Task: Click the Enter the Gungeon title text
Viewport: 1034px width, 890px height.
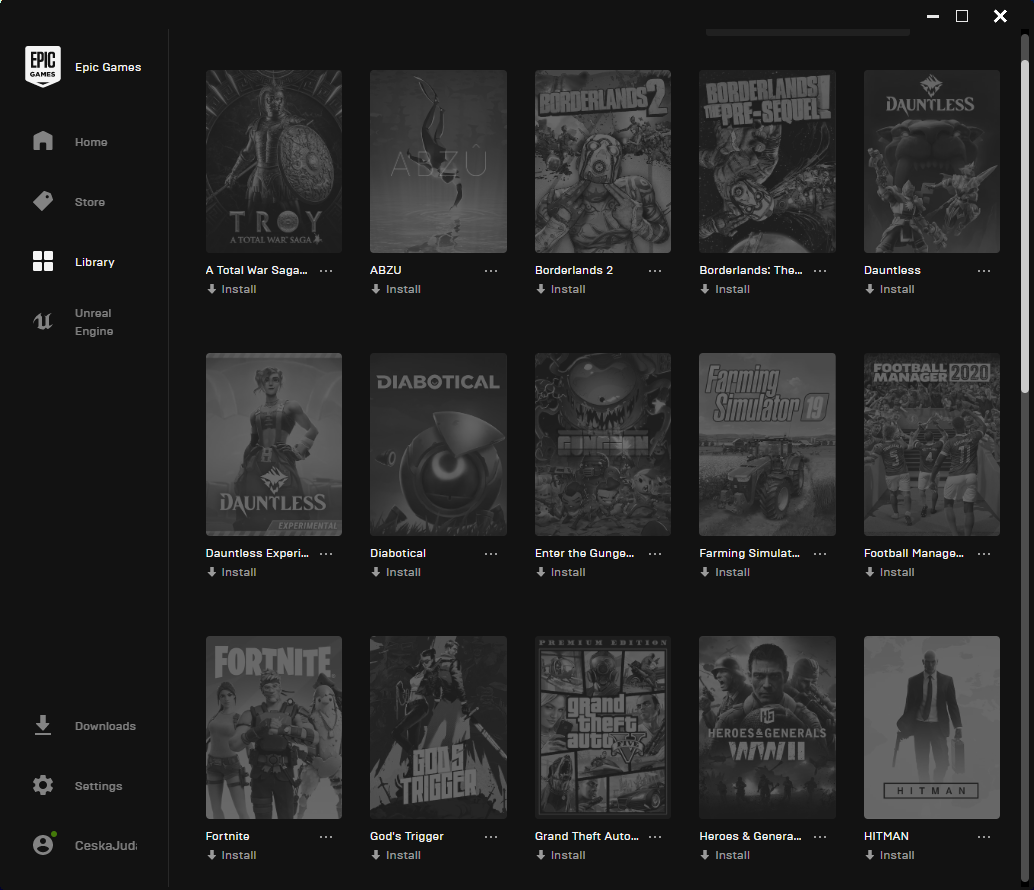Action: pos(584,553)
